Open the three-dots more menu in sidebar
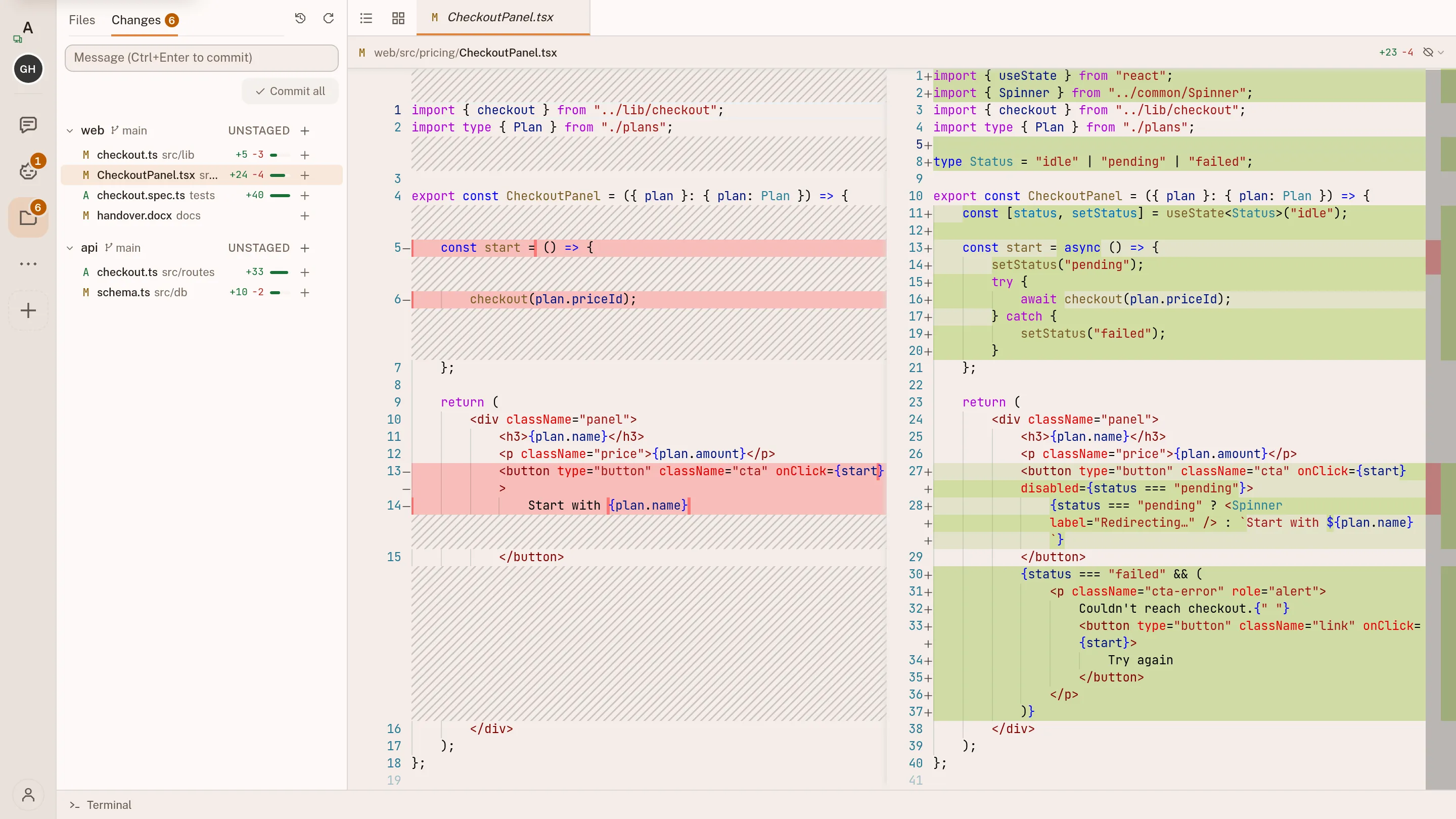Viewport: 1456px width, 819px height. pyautogui.click(x=28, y=264)
